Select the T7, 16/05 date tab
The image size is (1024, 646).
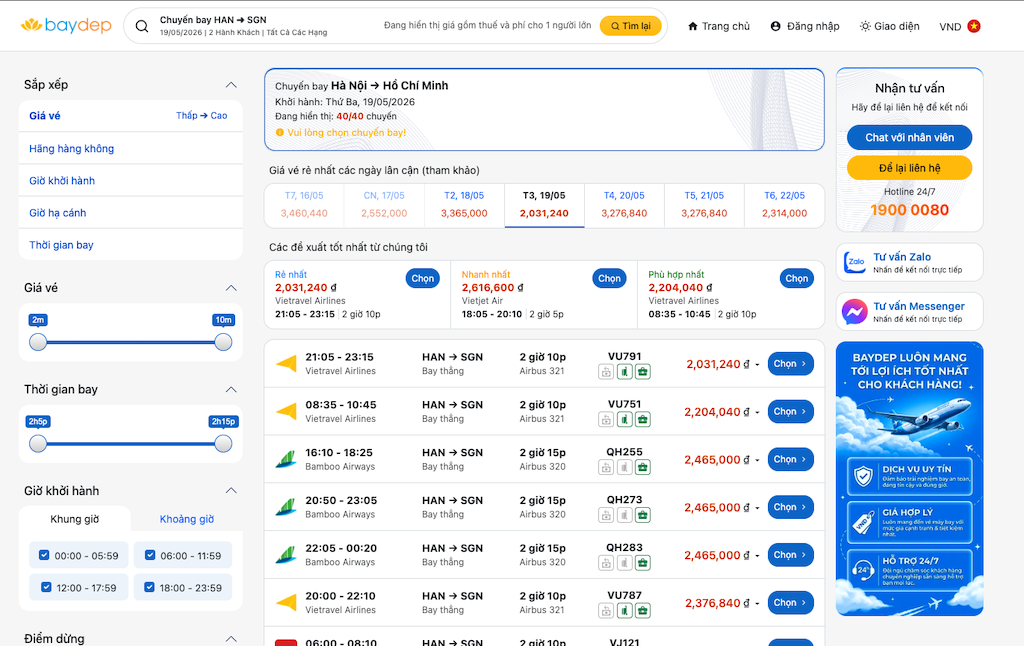[x=304, y=204]
